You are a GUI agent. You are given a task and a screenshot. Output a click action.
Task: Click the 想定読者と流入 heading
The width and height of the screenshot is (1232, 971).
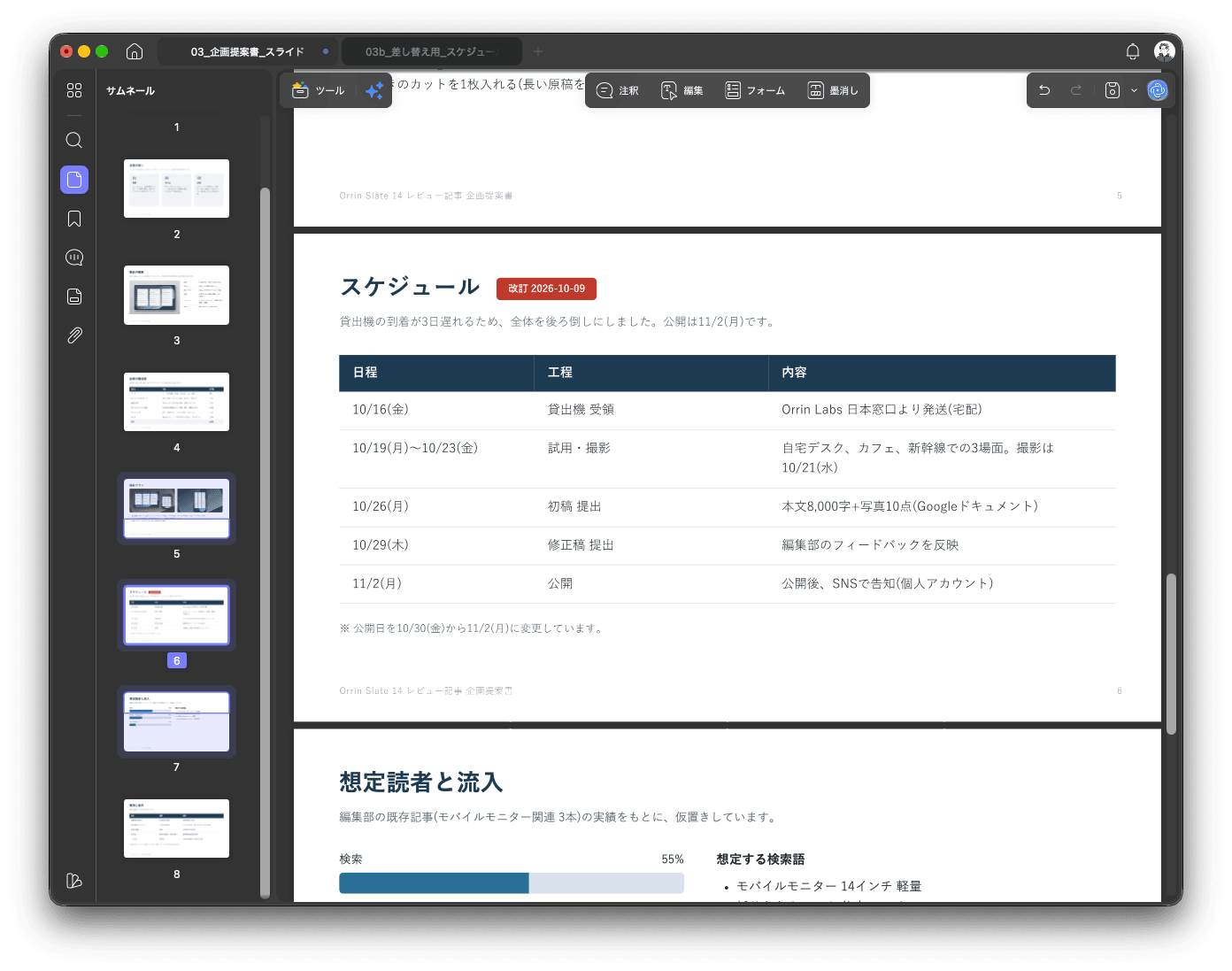pos(421,782)
